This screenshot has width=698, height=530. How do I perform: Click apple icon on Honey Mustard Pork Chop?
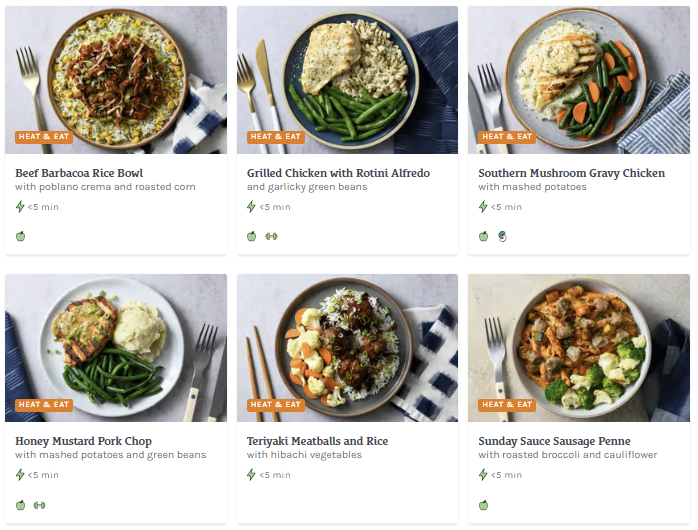click(20, 505)
